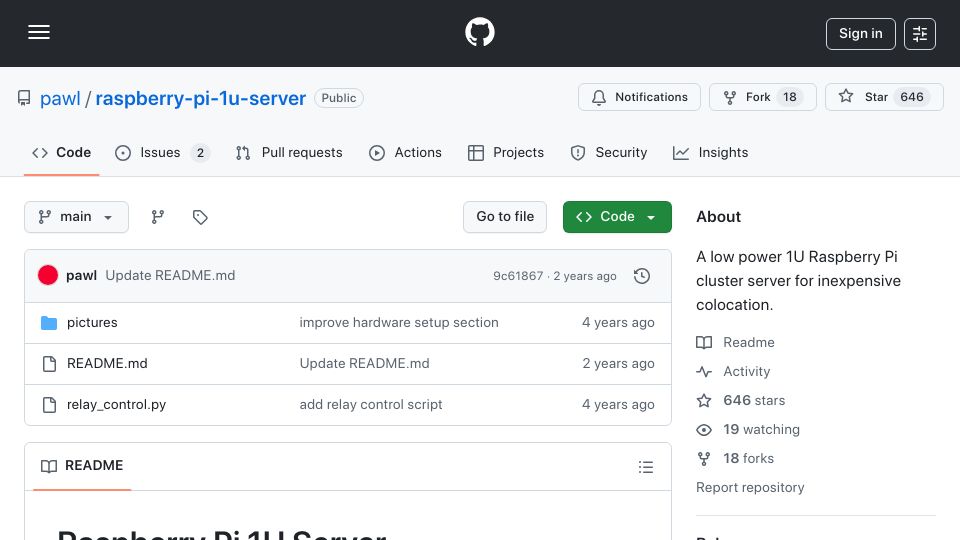960x540 pixels.
Task: View branches via the branch icon
Action: click(x=157, y=217)
